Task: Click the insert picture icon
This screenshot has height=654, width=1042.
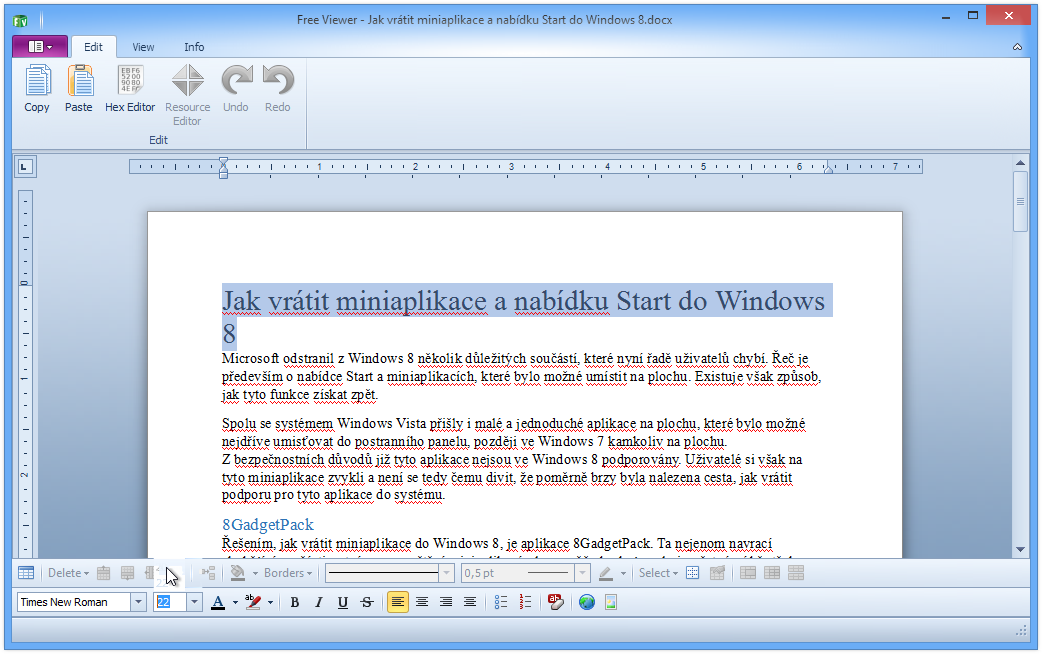Action: [611, 602]
